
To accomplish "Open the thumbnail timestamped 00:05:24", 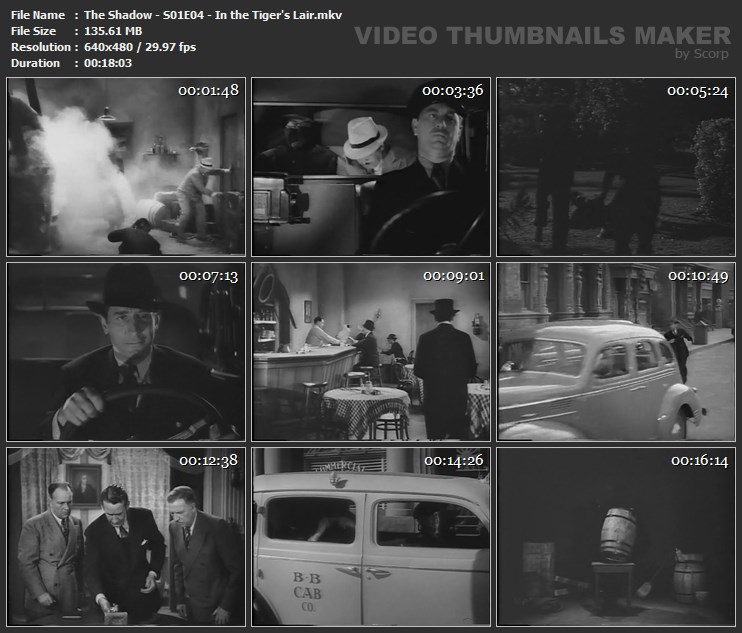I will (616, 167).
